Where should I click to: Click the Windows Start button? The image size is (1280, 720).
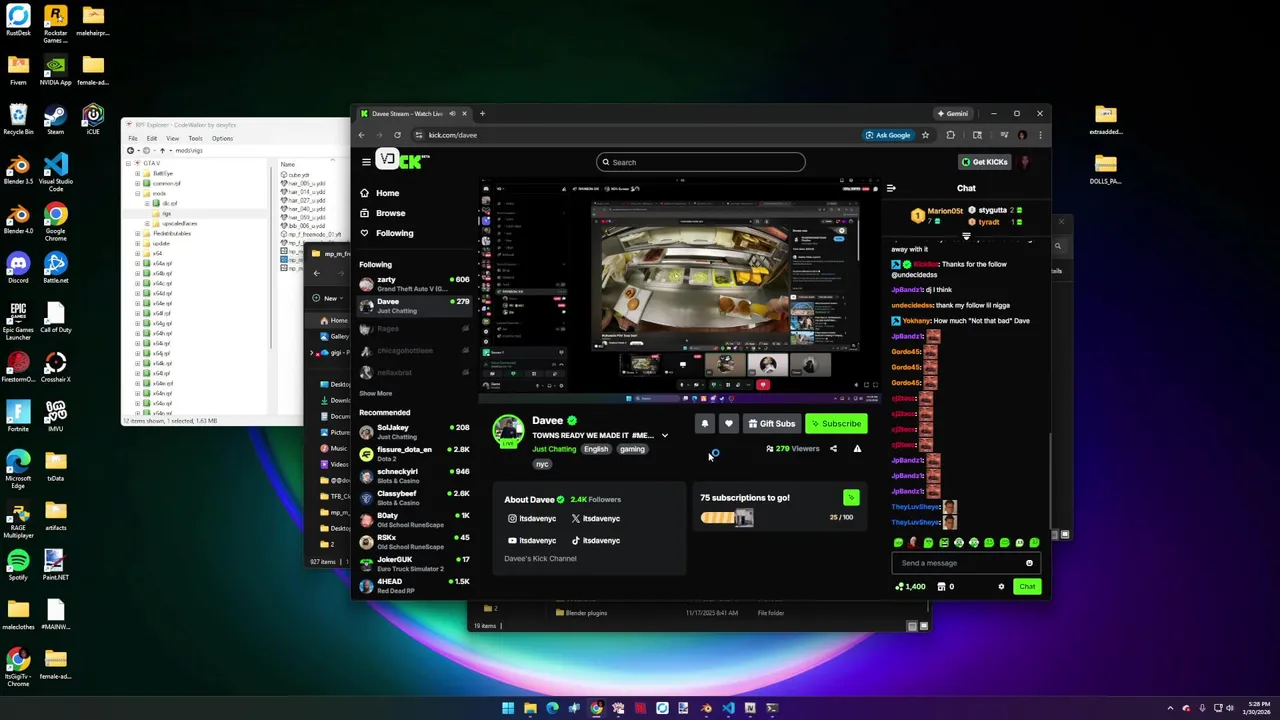pyautogui.click(x=508, y=708)
